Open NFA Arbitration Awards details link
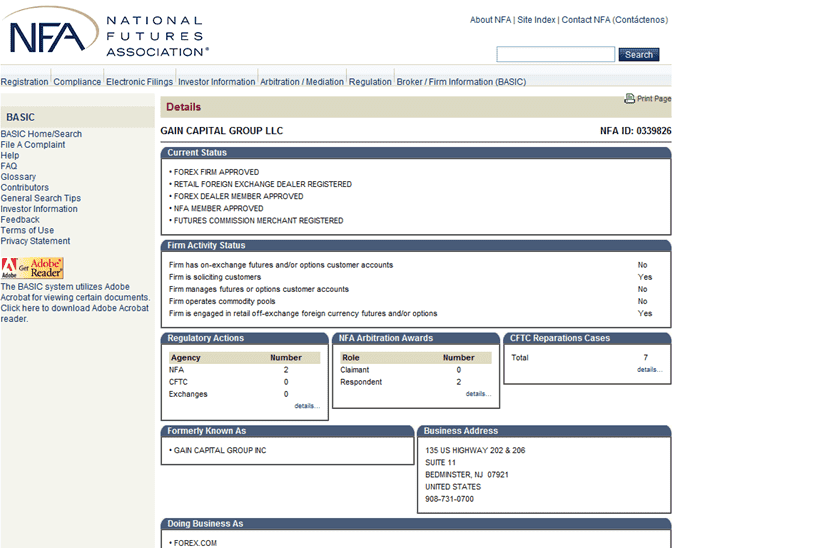Viewport: 818px width, 548px height. click(478, 394)
